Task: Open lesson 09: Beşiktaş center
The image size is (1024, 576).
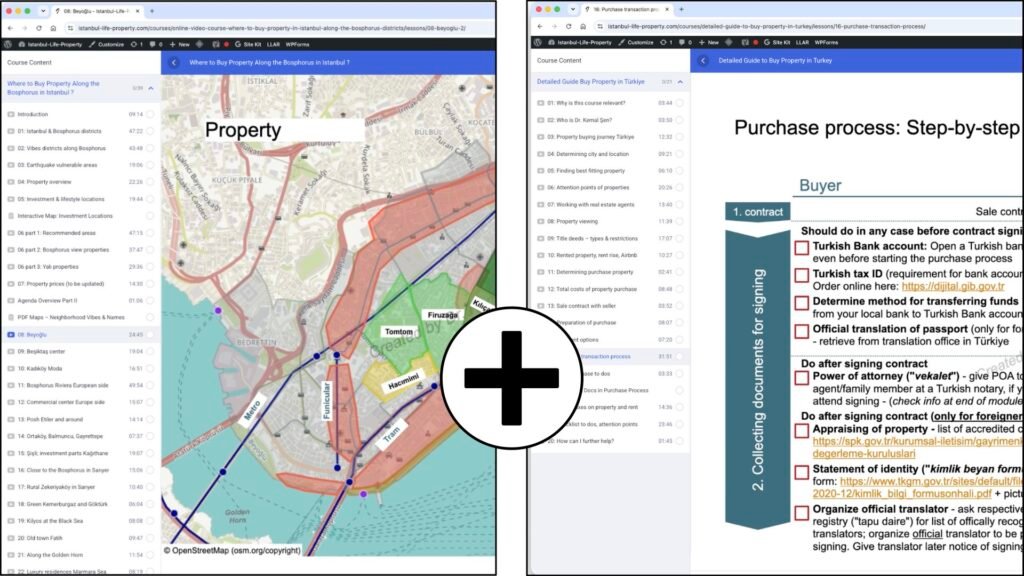Action: (x=41, y=351)
